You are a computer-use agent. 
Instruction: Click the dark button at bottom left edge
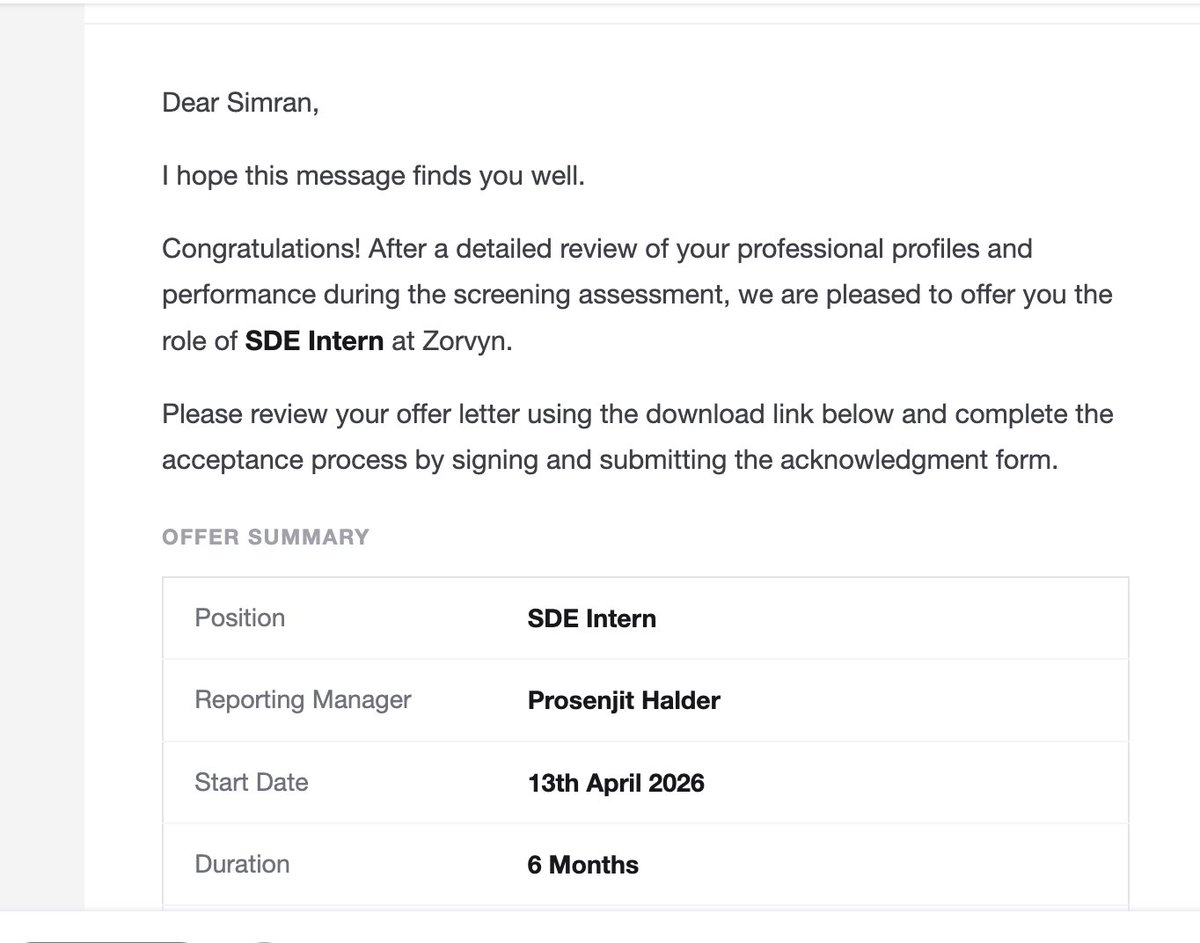pyautogui.click(x=105, y=940)
